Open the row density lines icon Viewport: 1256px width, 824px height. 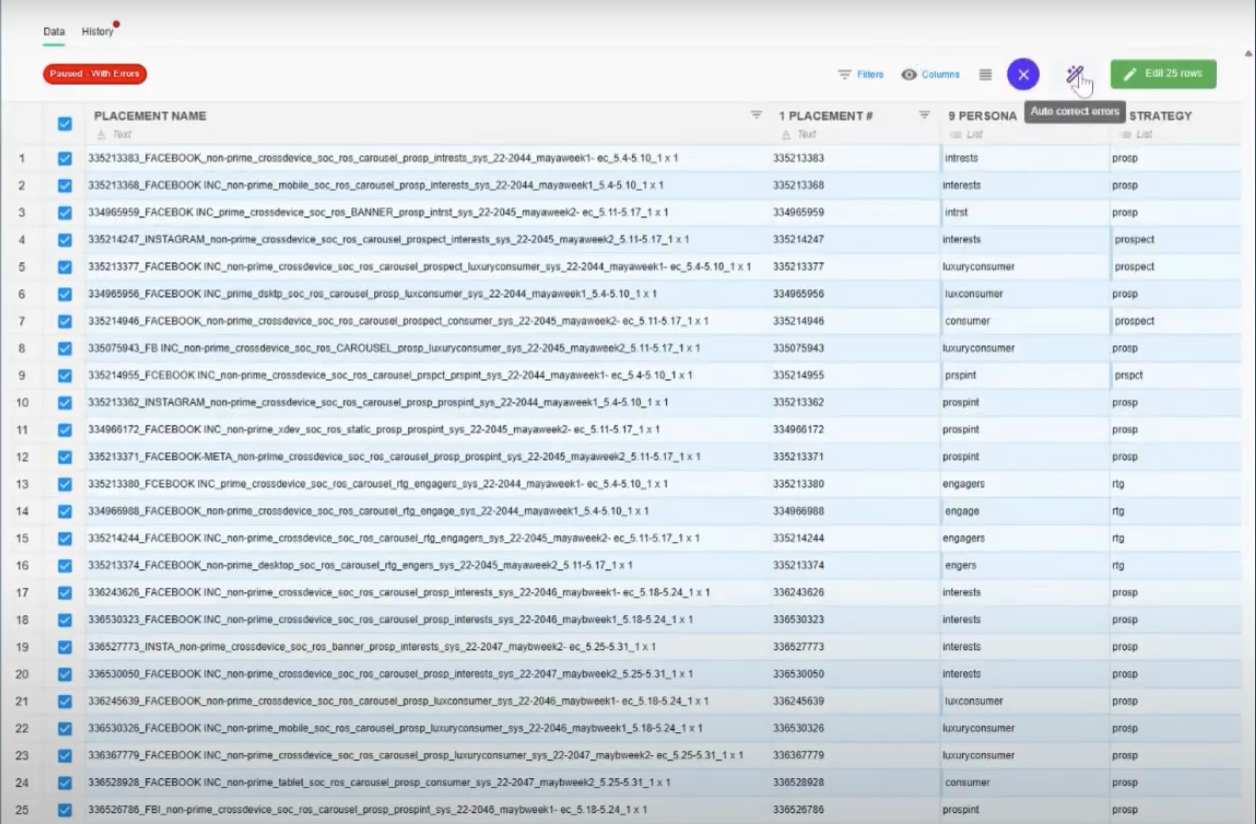985,74
